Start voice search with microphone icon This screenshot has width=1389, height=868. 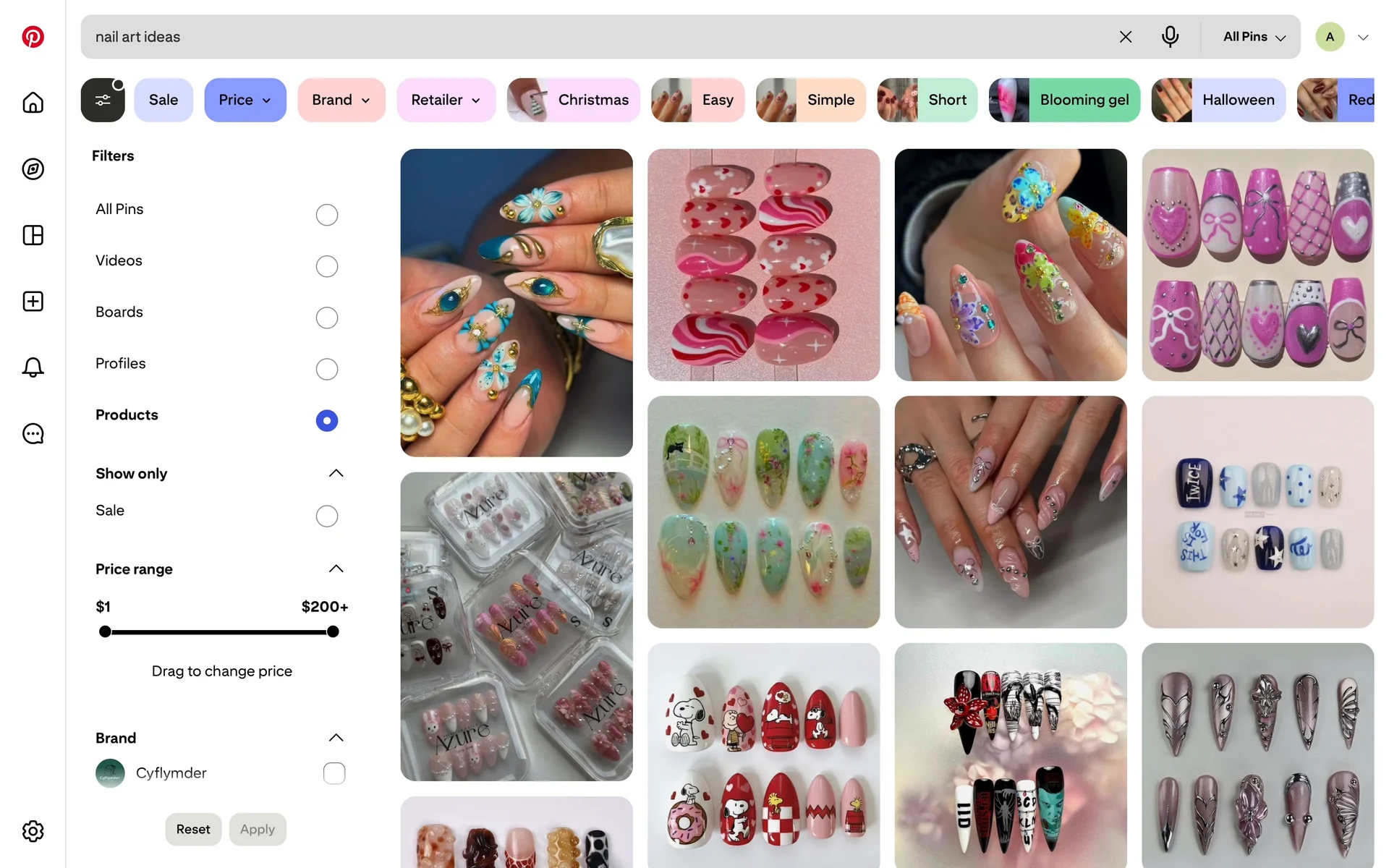1170,37
